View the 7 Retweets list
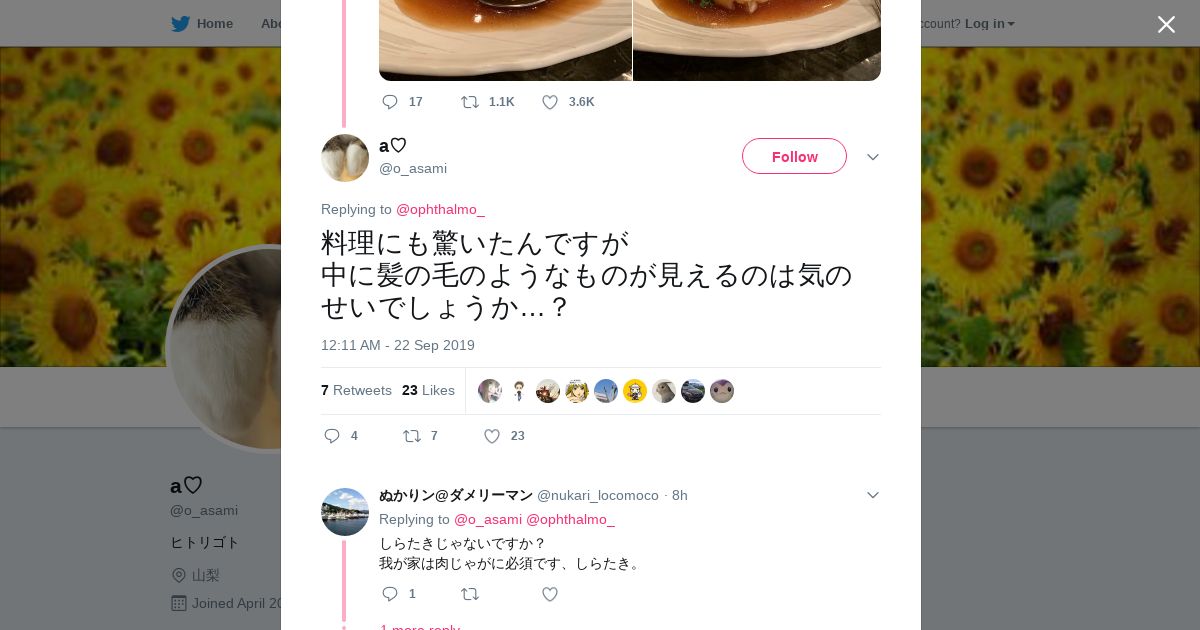The height and width of the screenshot is (630, 1200). (x=356, y=390)
